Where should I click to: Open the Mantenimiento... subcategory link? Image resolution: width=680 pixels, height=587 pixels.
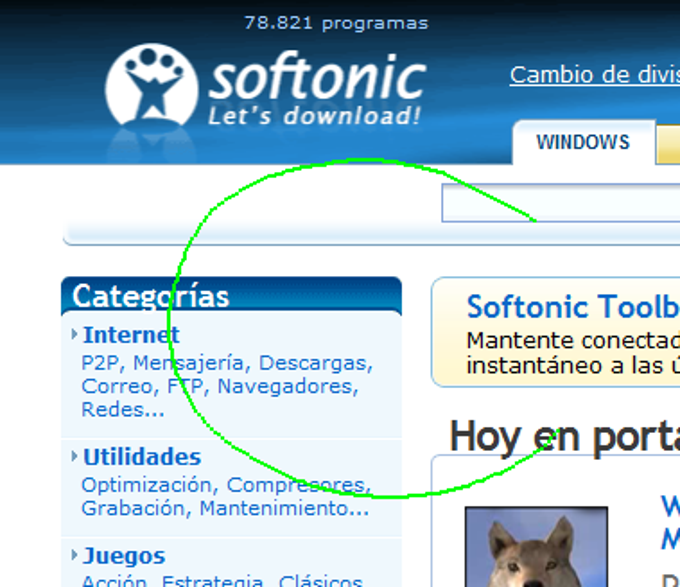click(284, 508)
